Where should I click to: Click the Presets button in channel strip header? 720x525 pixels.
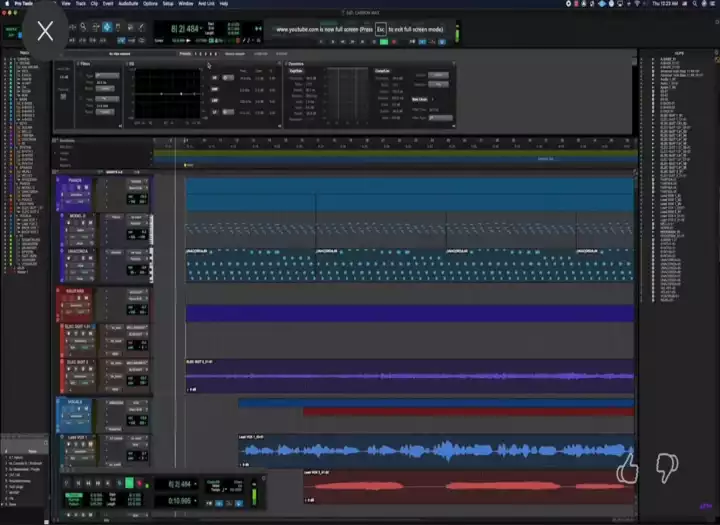pyautogui.click(x=185, y=54)
